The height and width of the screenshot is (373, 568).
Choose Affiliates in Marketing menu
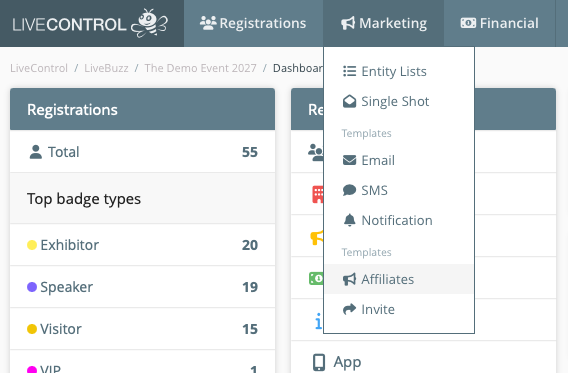[x=399, y=279]
